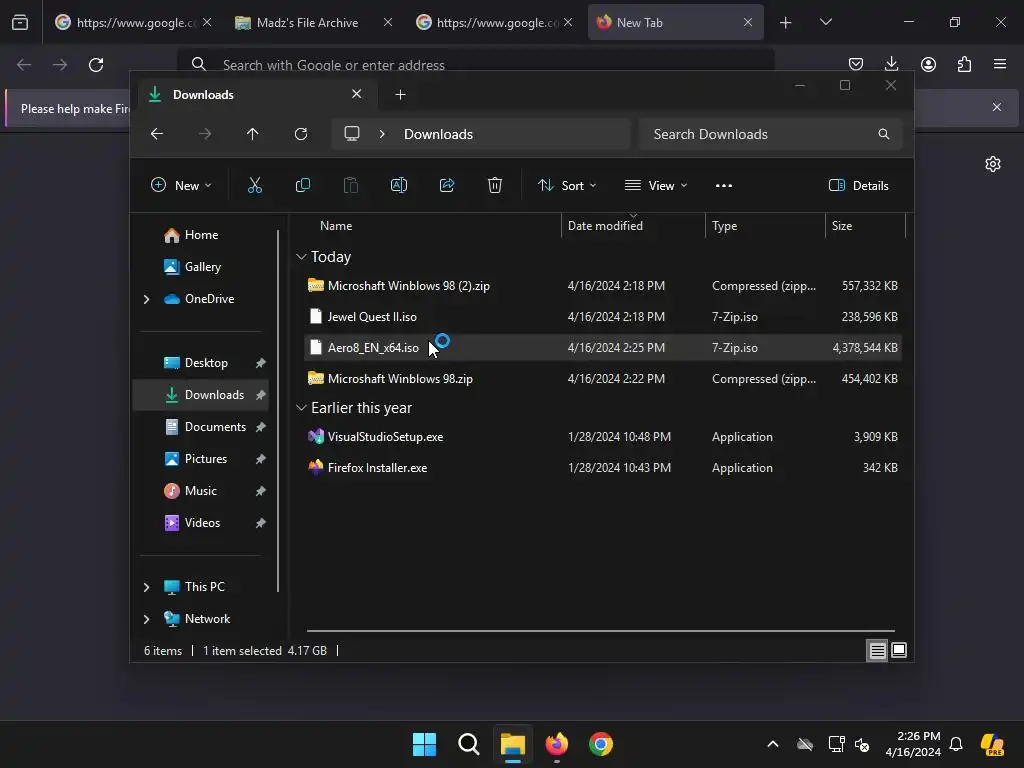Reload the Firefox page
Screen dimensions: 1024x768
click(x=96, y=65)
